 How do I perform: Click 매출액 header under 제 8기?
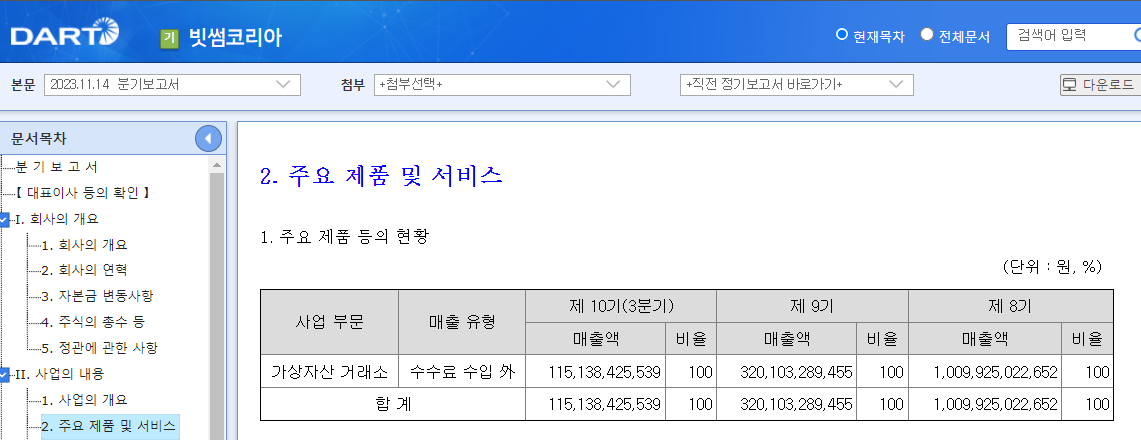[x=985, y=339]
